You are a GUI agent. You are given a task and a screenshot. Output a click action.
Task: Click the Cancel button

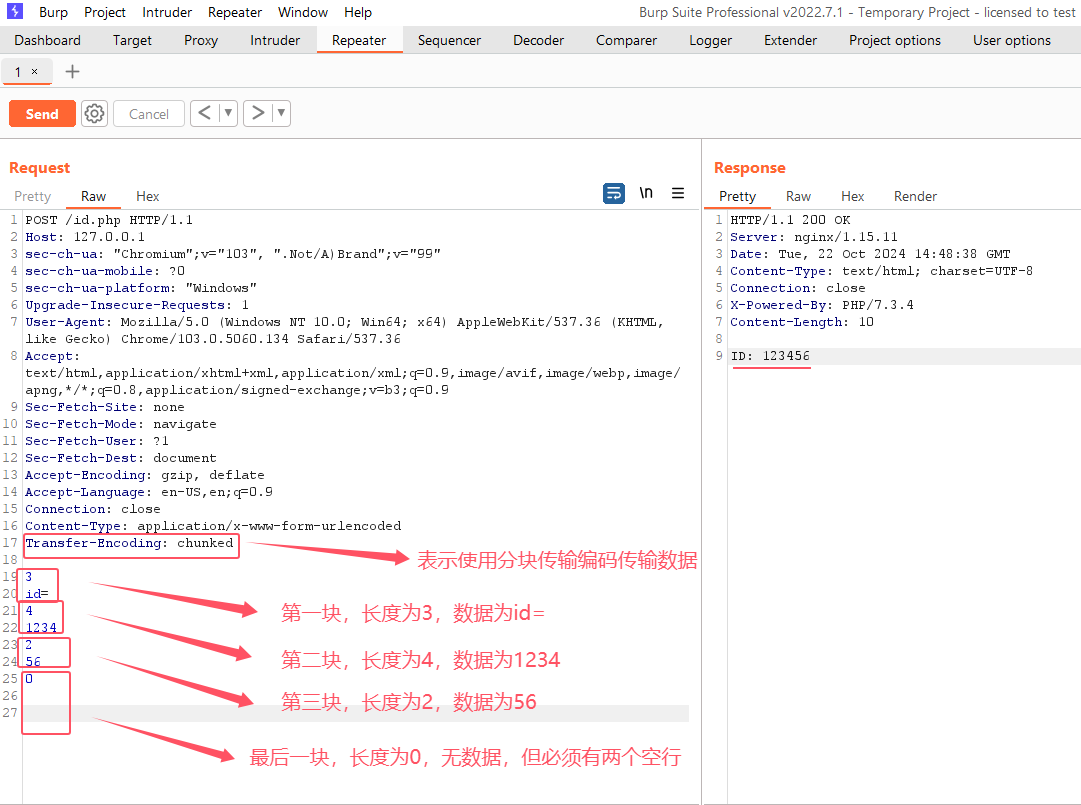(x=149, y=114)
